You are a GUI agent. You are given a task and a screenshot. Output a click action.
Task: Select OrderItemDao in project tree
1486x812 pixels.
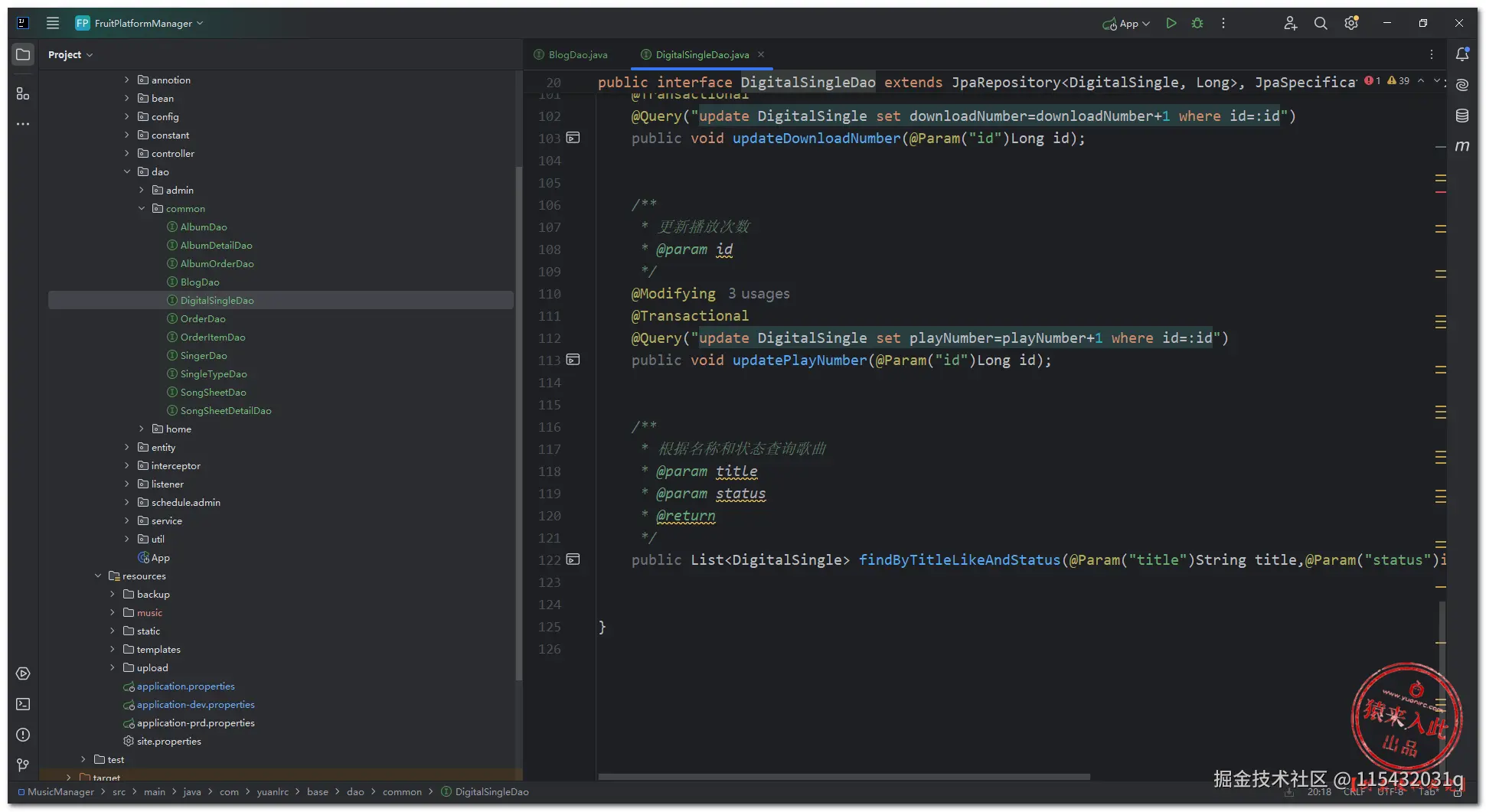[x=213, y=337]
